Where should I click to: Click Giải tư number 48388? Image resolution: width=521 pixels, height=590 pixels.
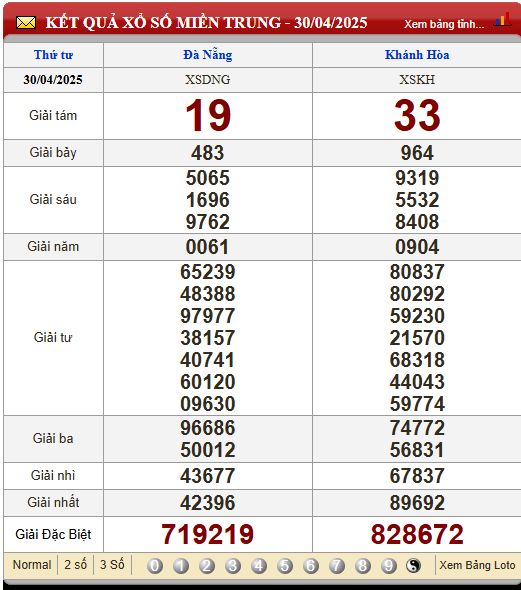point(208,294)
